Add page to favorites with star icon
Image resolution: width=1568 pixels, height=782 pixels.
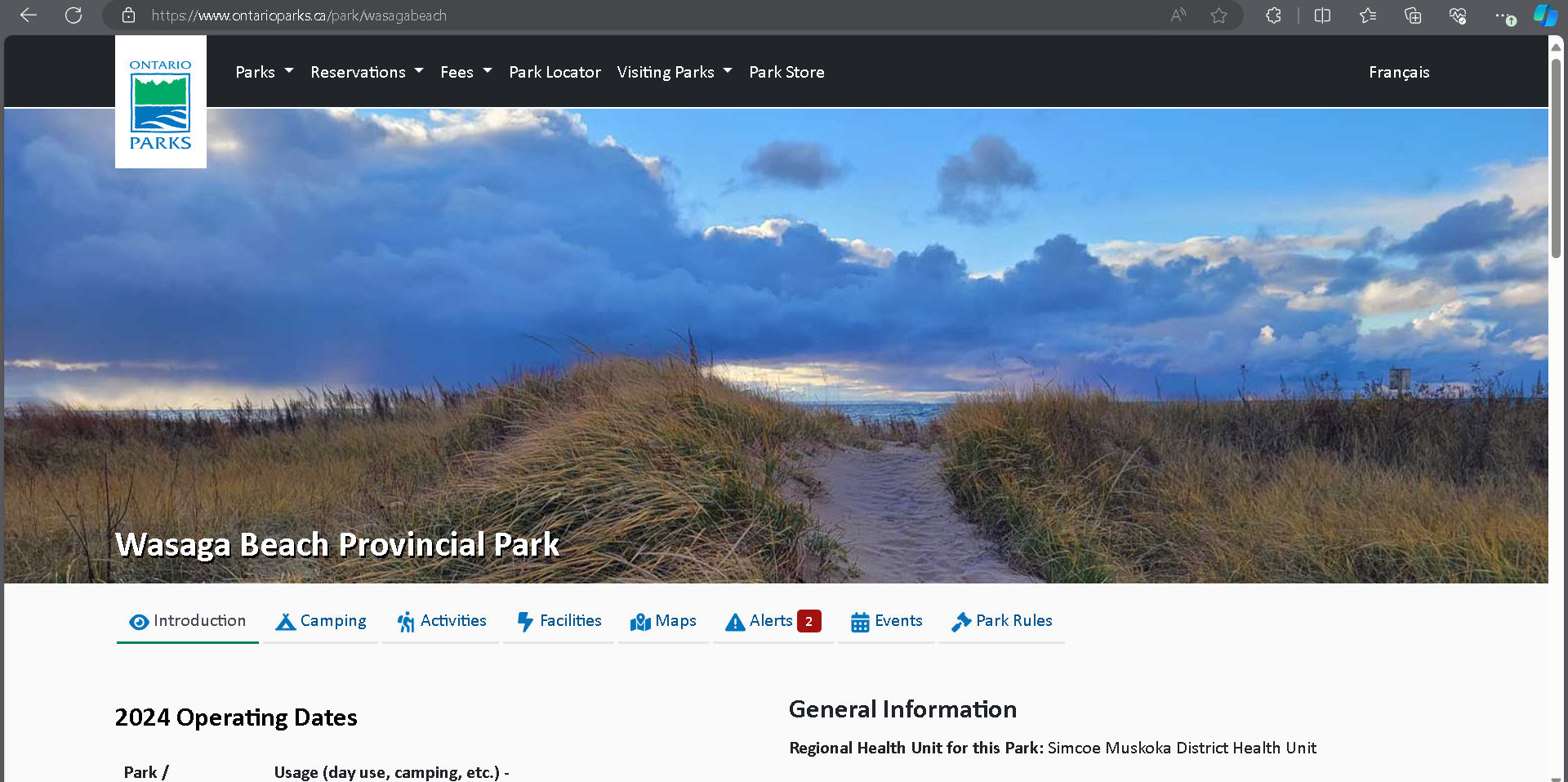(x=1218, y=16)
